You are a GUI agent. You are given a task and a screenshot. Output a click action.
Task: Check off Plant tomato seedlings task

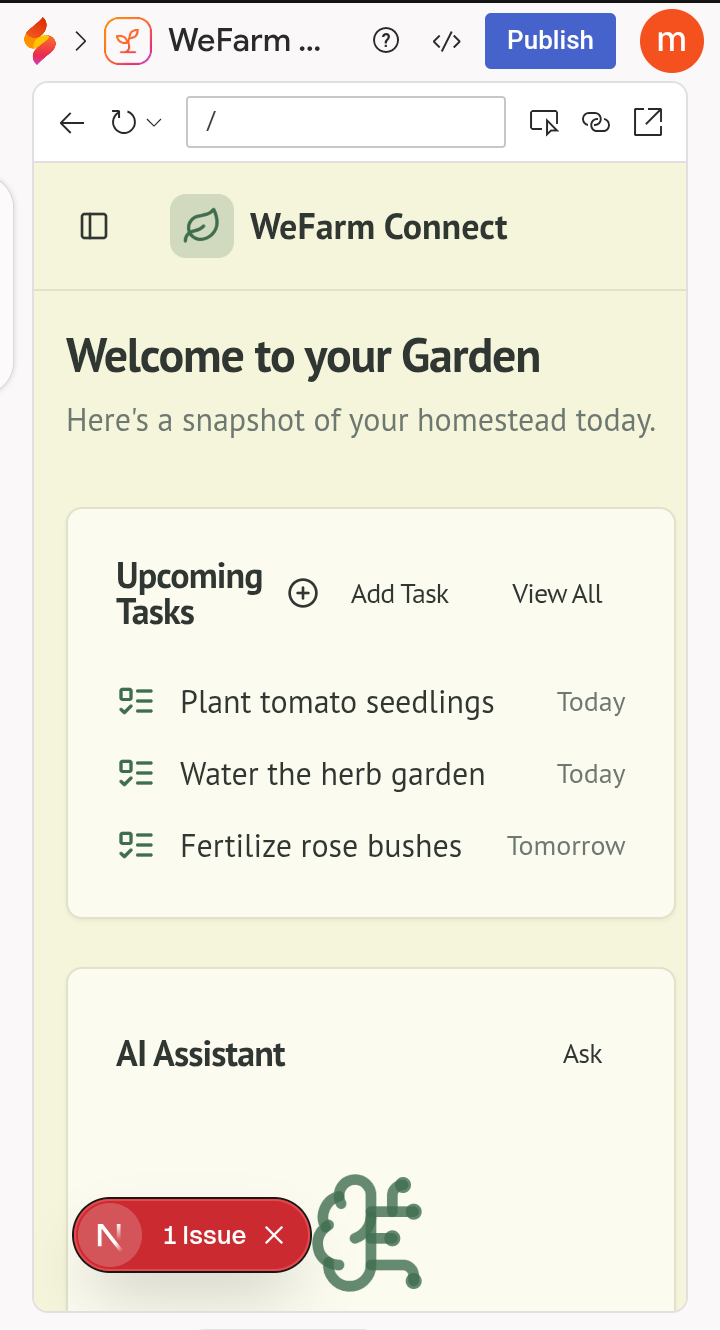coord(136,702)
